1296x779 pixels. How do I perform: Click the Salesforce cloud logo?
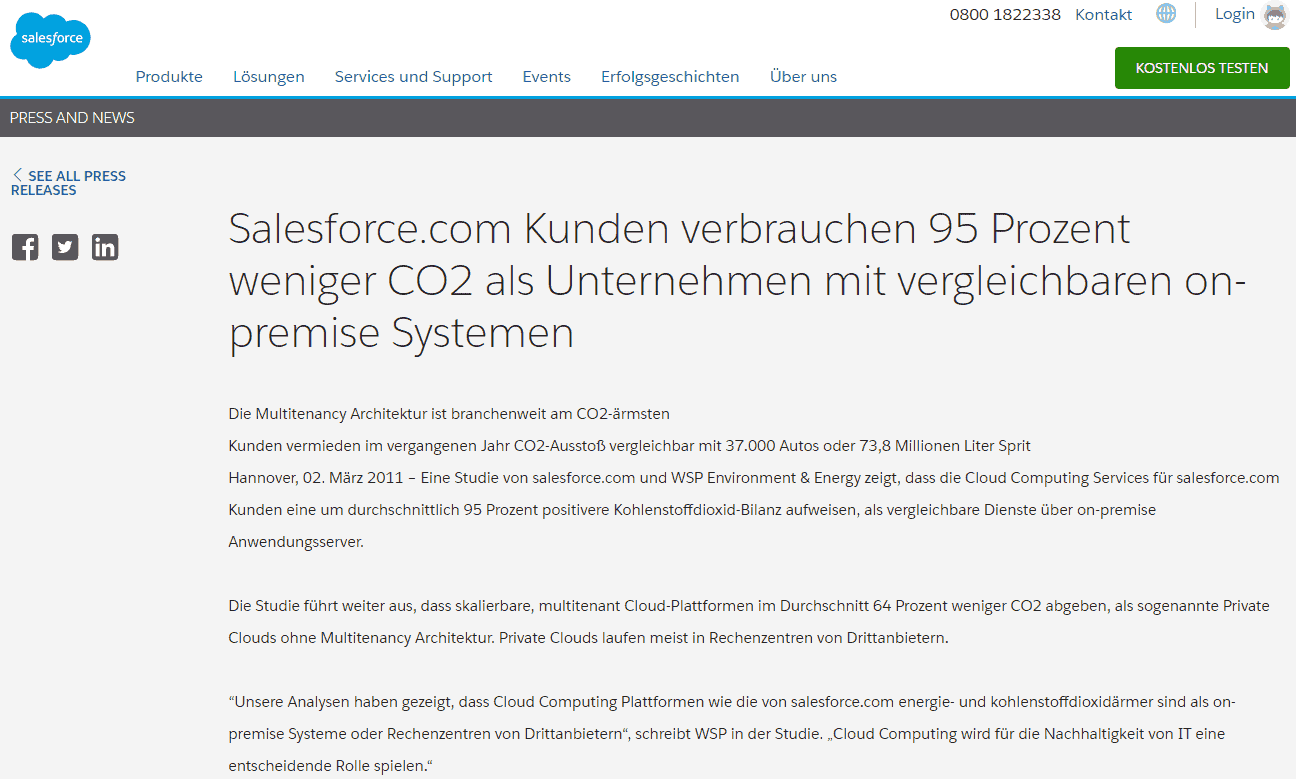click(50, 41)
